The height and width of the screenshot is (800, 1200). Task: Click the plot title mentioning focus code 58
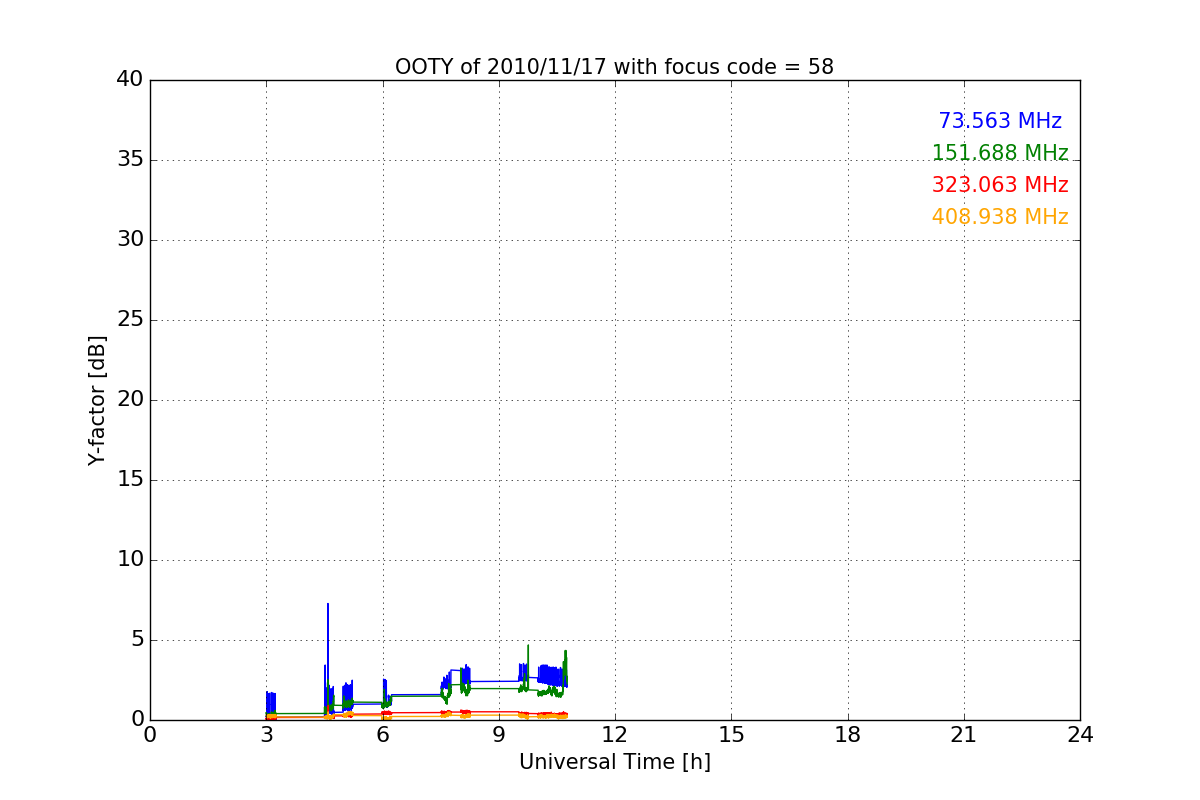pos(614,67)
